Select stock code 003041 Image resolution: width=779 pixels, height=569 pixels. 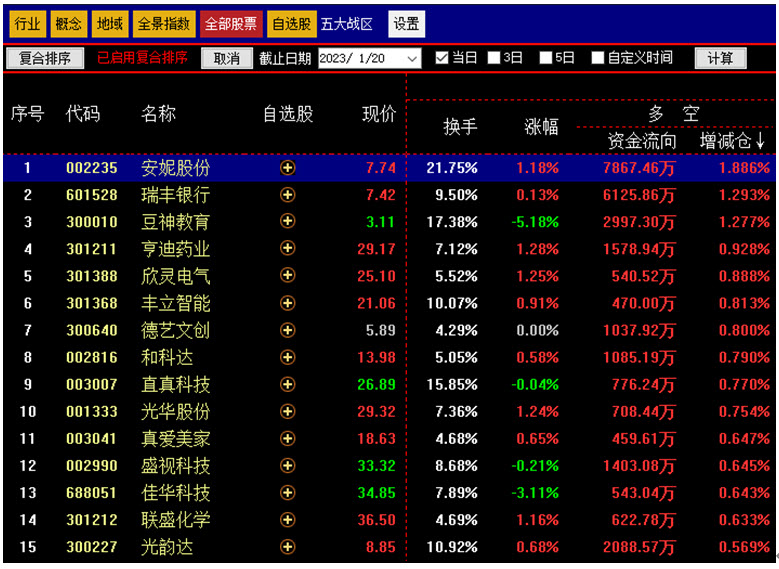coord(92,438)
